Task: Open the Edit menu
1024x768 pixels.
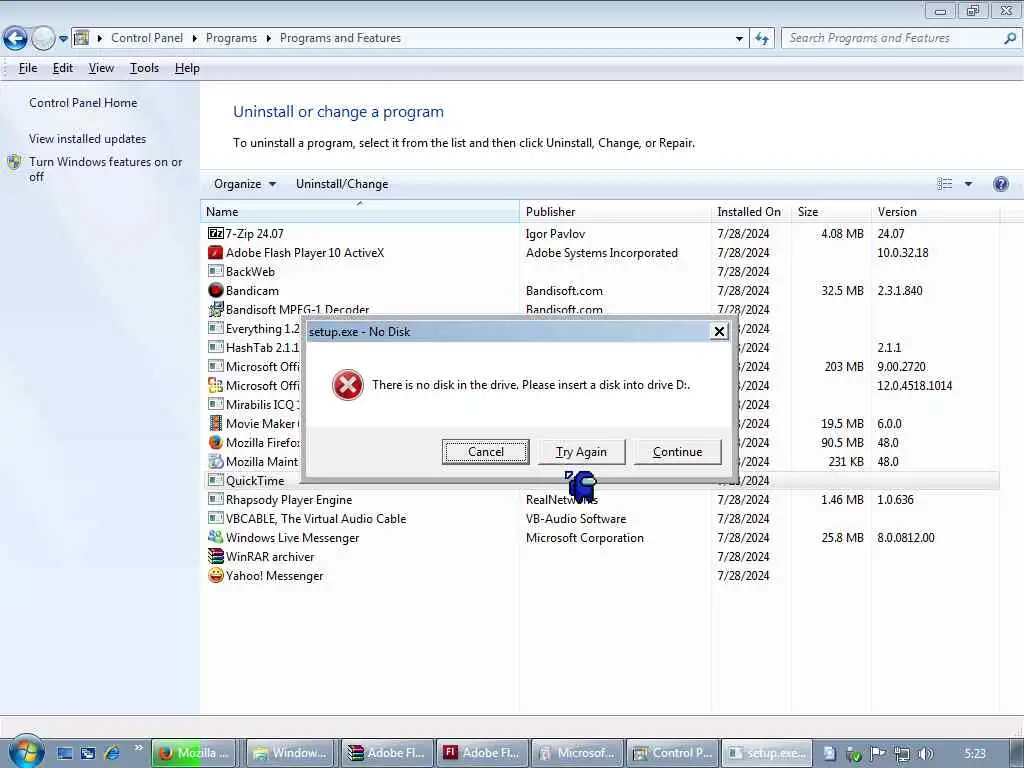Action: click(63, 68)
